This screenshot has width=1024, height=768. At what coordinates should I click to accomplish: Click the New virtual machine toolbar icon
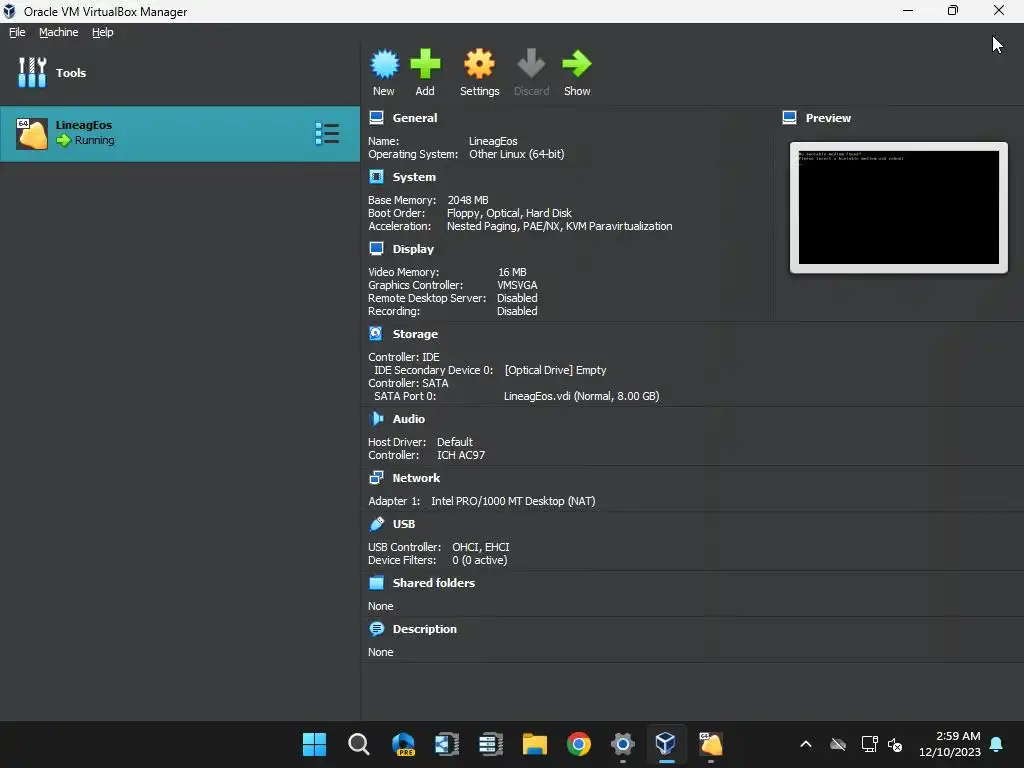click(384, 65)
